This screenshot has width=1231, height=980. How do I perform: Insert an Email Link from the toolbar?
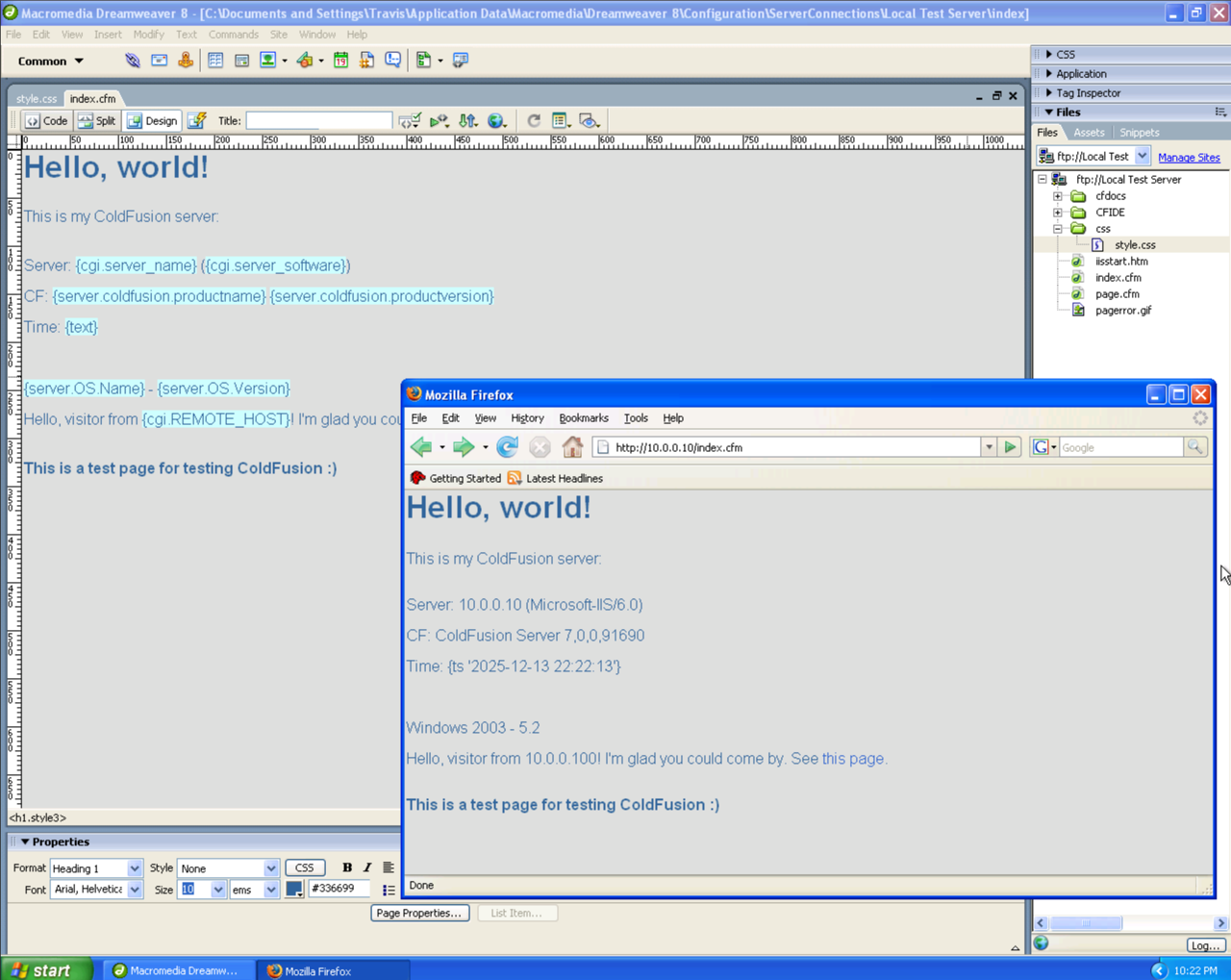coord(159,60)
